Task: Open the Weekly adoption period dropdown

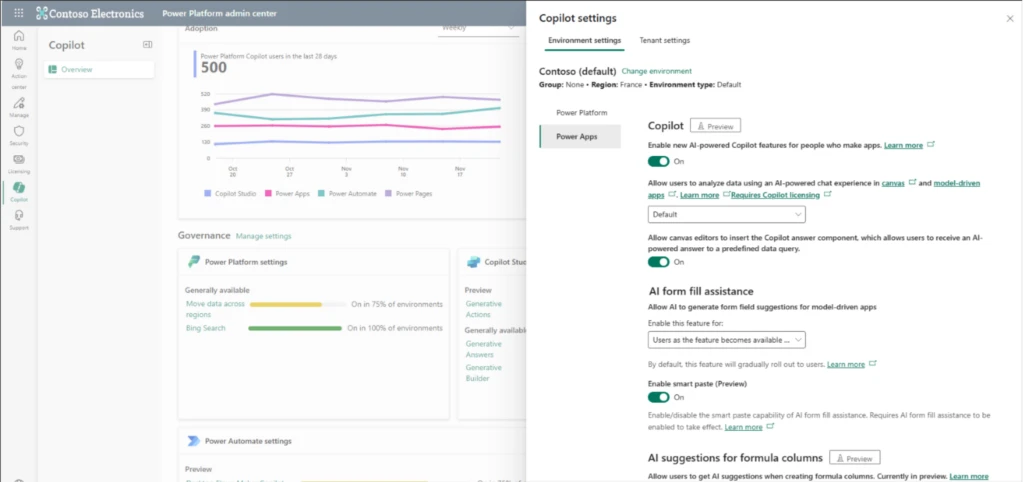Action: (479, 28)
